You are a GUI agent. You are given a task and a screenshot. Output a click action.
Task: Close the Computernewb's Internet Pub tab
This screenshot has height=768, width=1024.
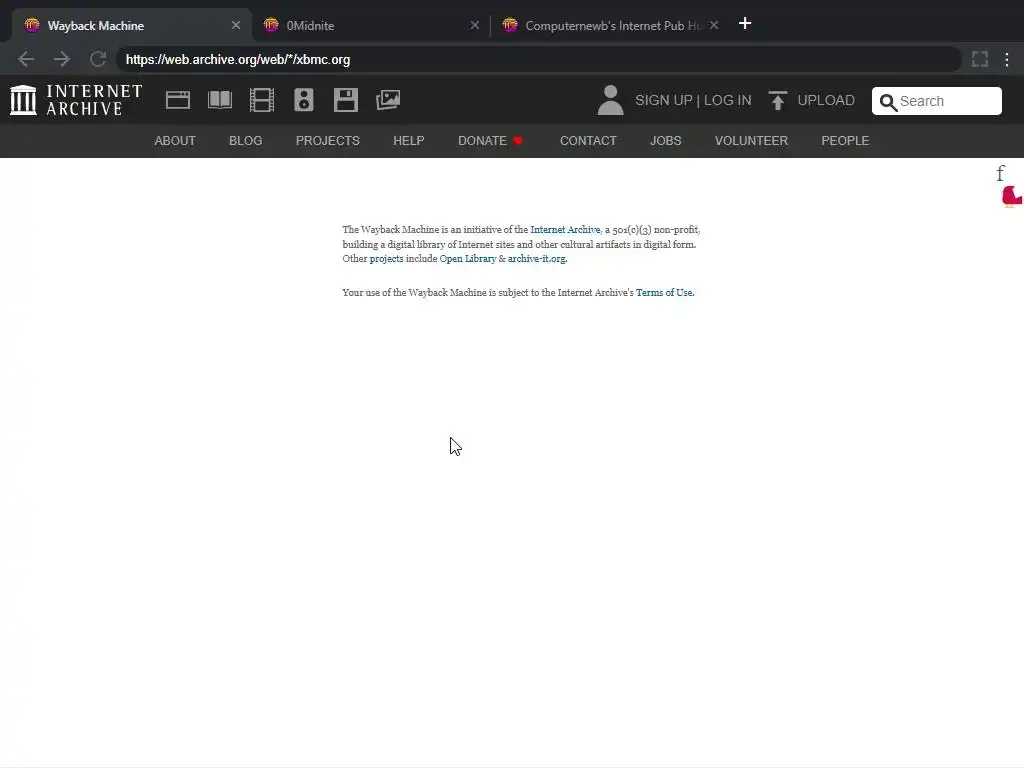click(714, 25)
